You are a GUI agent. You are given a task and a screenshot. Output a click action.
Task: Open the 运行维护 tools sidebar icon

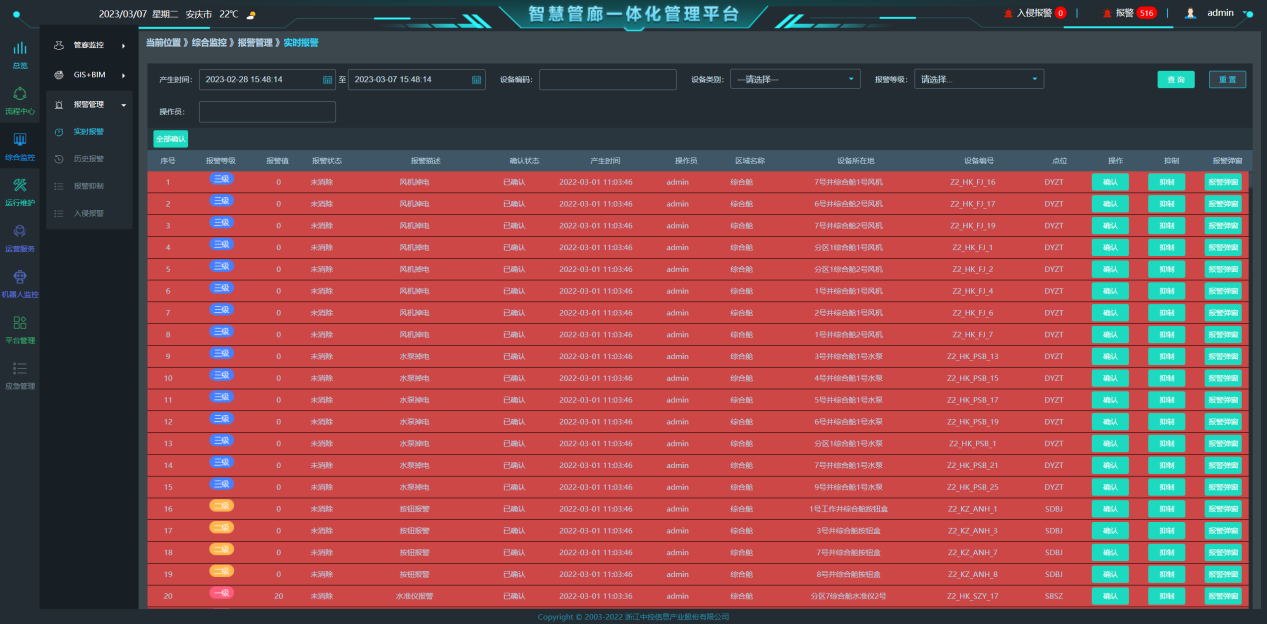click(20, 186)
